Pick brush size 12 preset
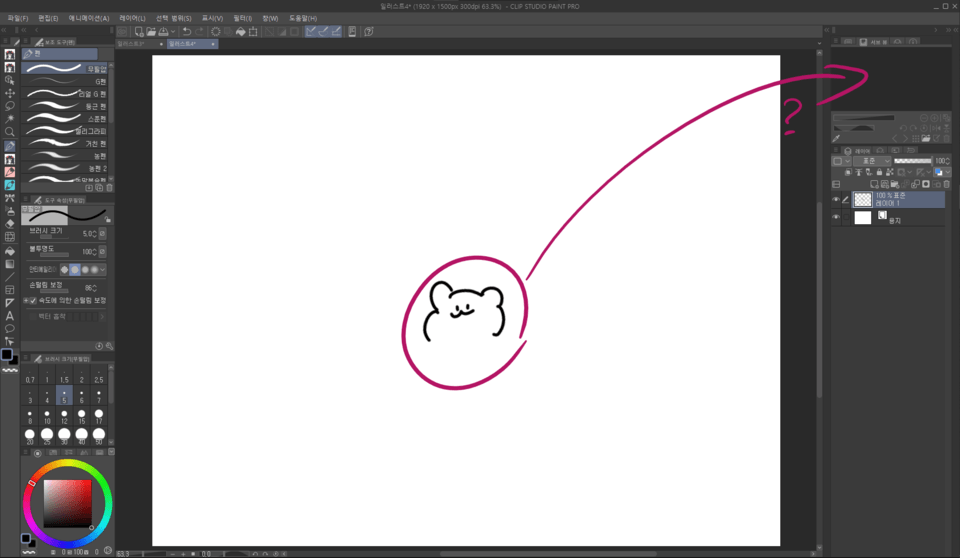The image size is (960, 558). click(x=64, y=417)
